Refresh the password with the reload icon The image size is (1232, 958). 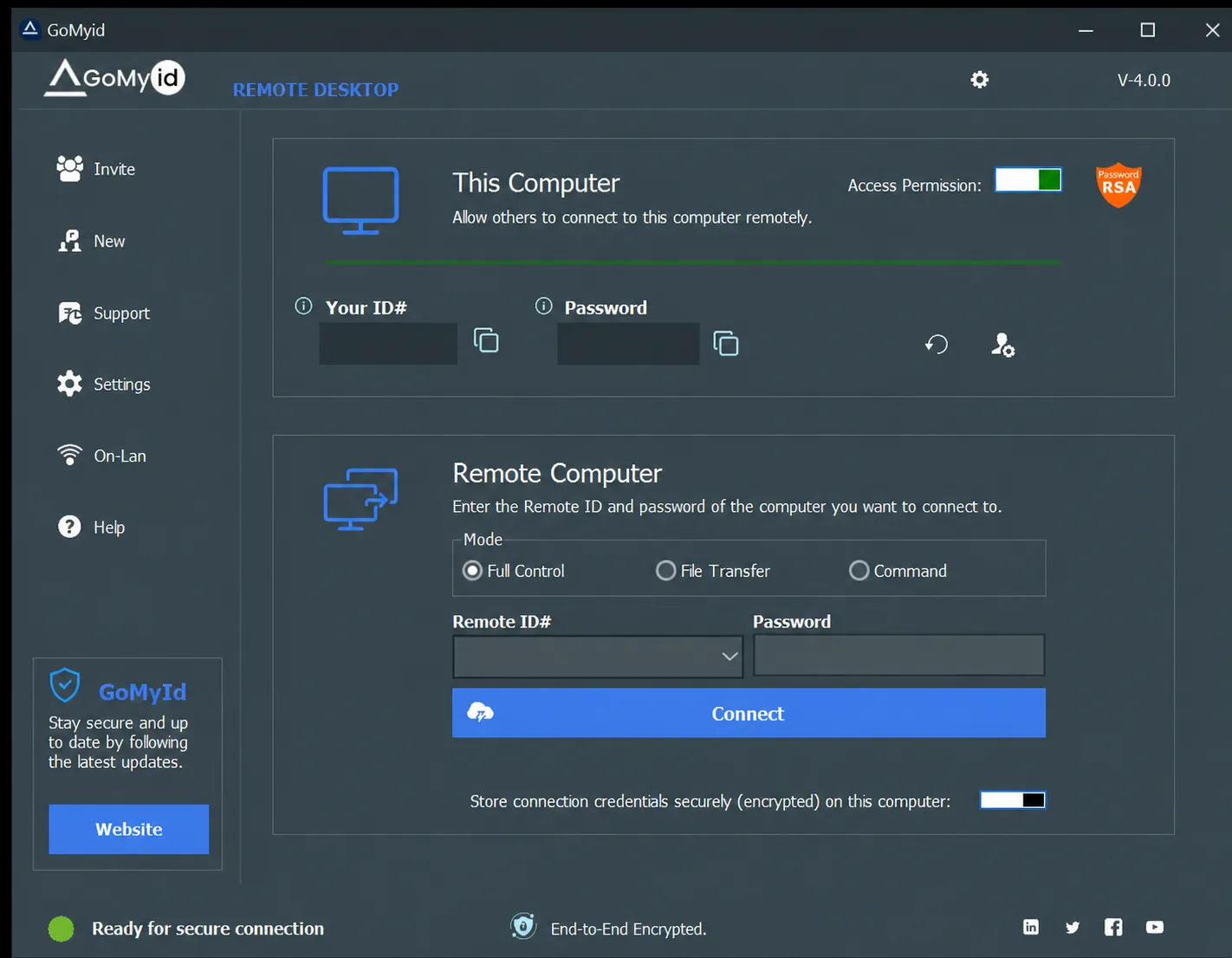point(937,345)
